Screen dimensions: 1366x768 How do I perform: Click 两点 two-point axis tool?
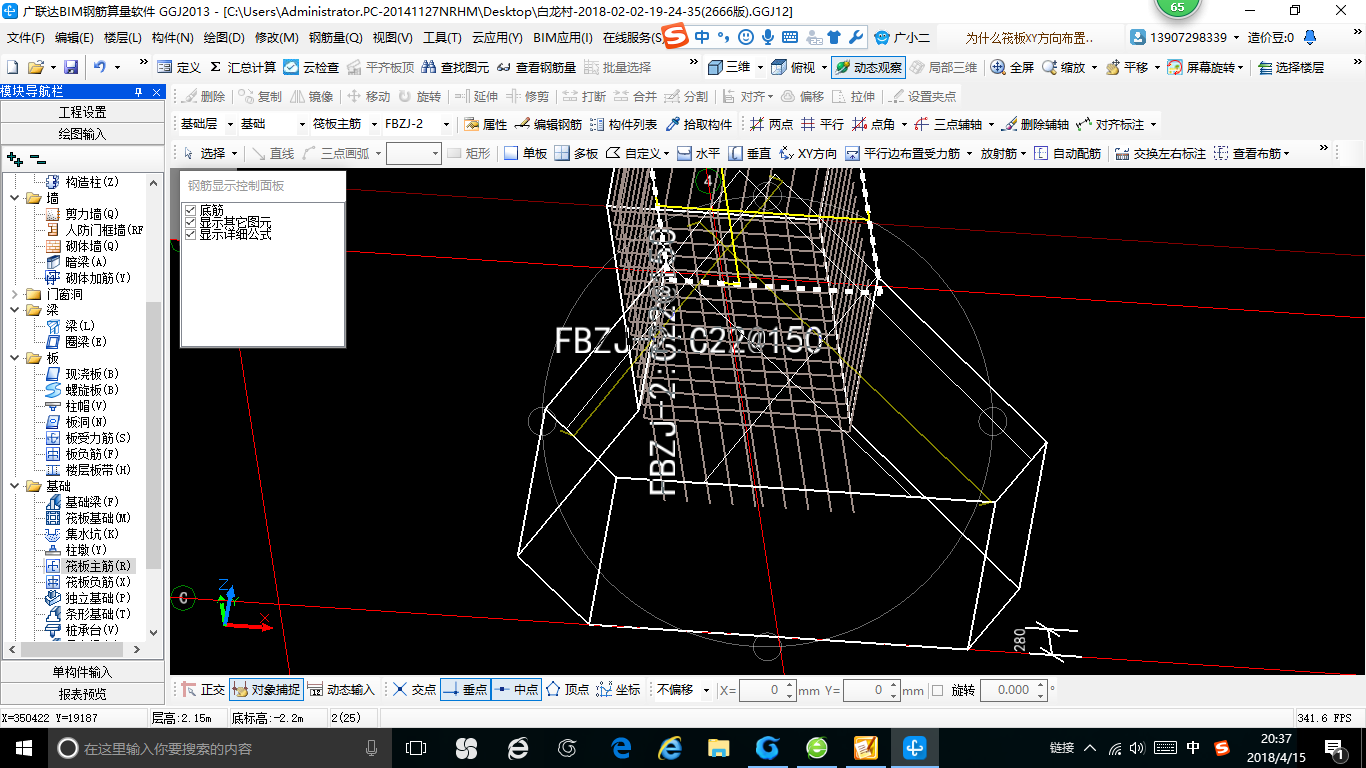pos(771,124)
